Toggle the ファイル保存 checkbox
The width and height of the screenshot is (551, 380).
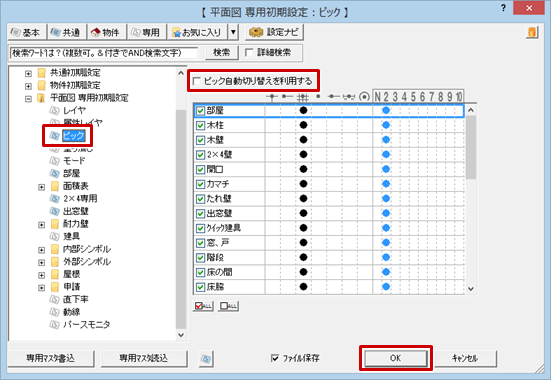[275, 358]
